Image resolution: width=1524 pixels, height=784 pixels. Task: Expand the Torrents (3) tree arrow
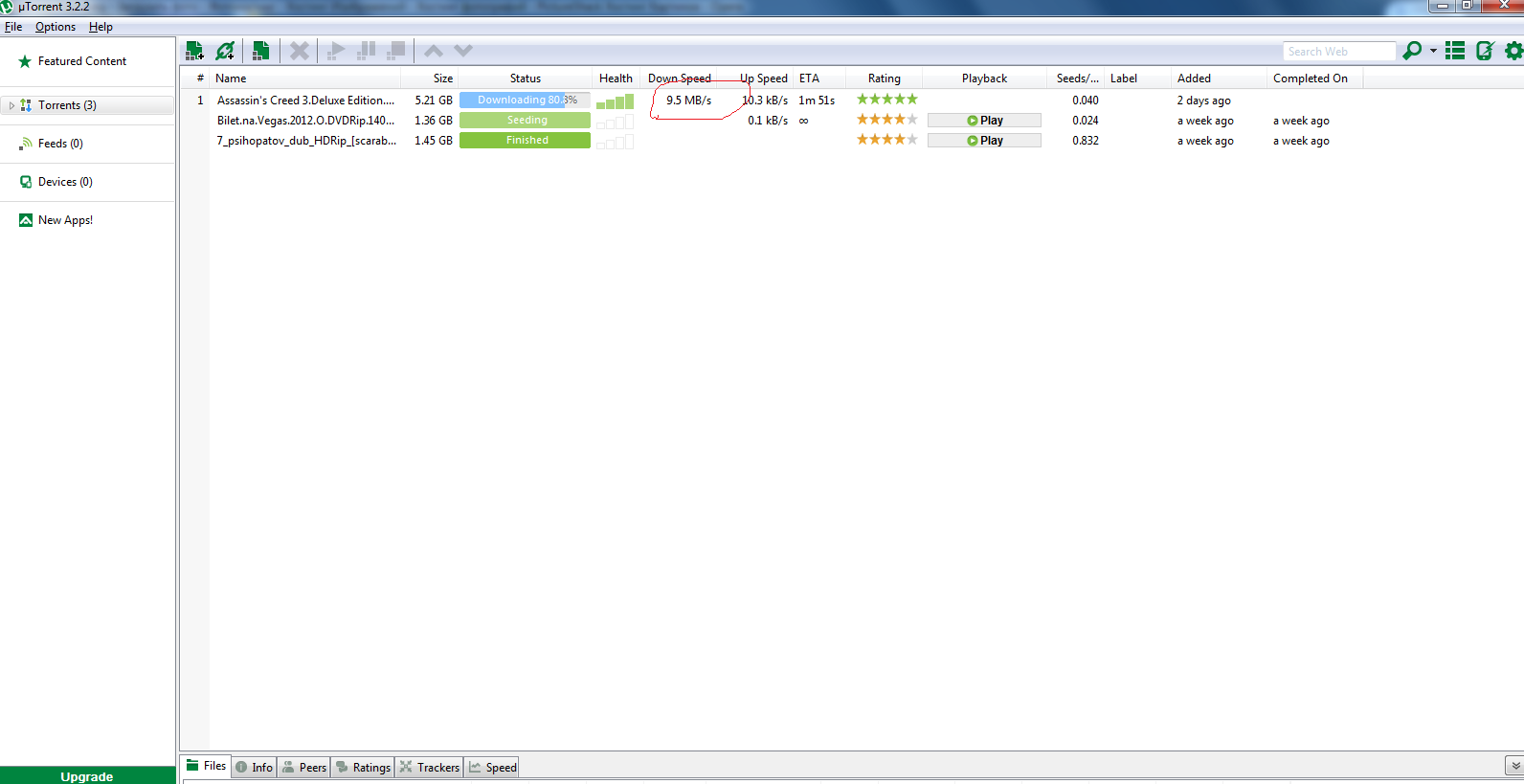click(x=11, y=105)
